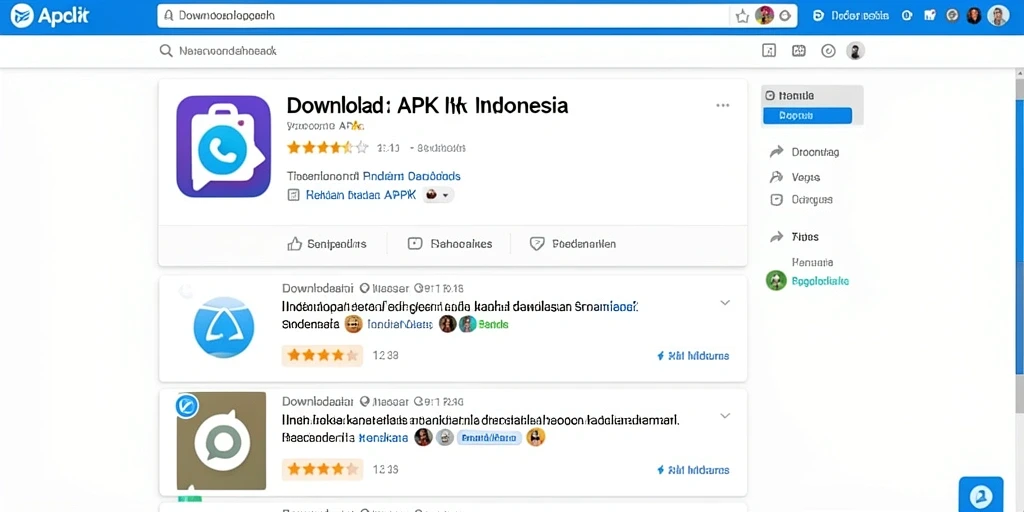Click the blue badge on the olive thumbnail
1024x512 pixels.
point(187,406)
